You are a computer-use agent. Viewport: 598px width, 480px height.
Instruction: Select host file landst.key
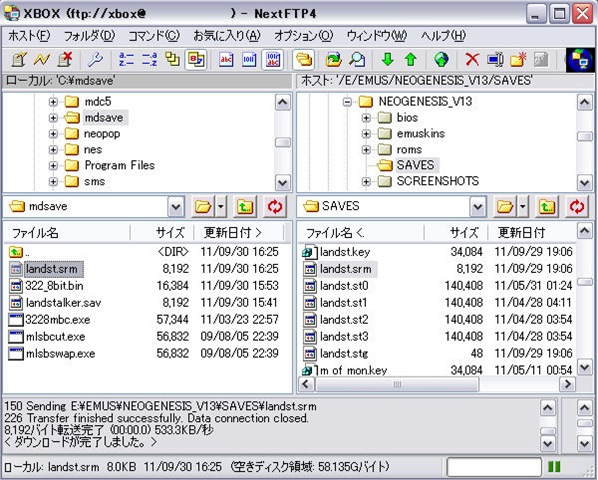pos(345,252)
